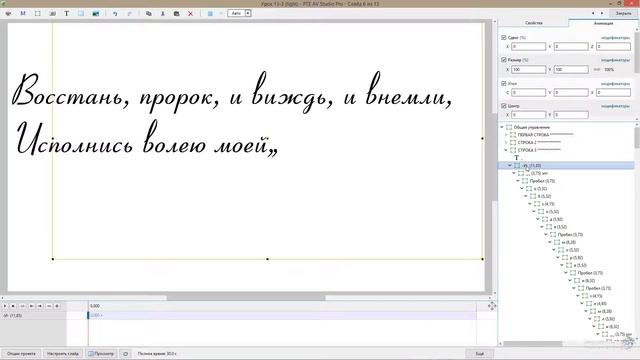Open модификаторы link for Размер
This screenshot has width=640, height=360.
pos(615,60)
